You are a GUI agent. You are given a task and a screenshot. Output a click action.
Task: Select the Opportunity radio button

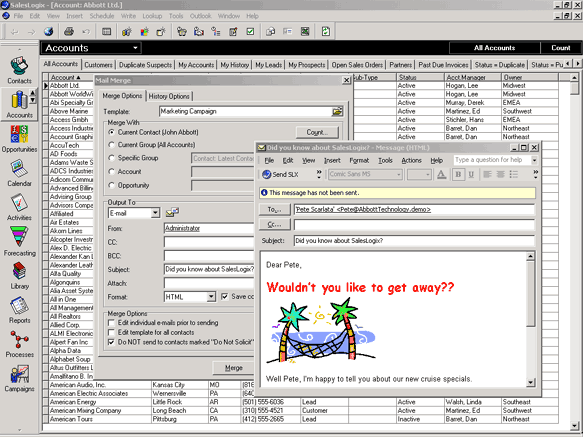[111, 185]
